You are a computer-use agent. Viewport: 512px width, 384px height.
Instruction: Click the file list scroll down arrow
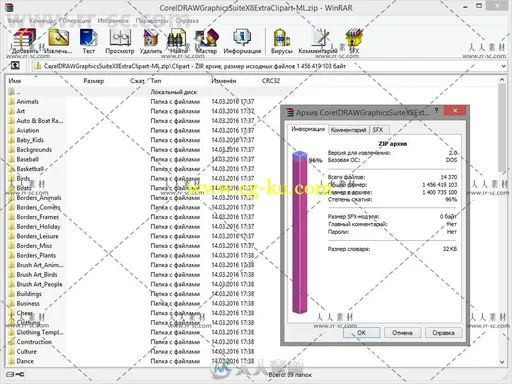pyautogui.click(x=502, y=362)
